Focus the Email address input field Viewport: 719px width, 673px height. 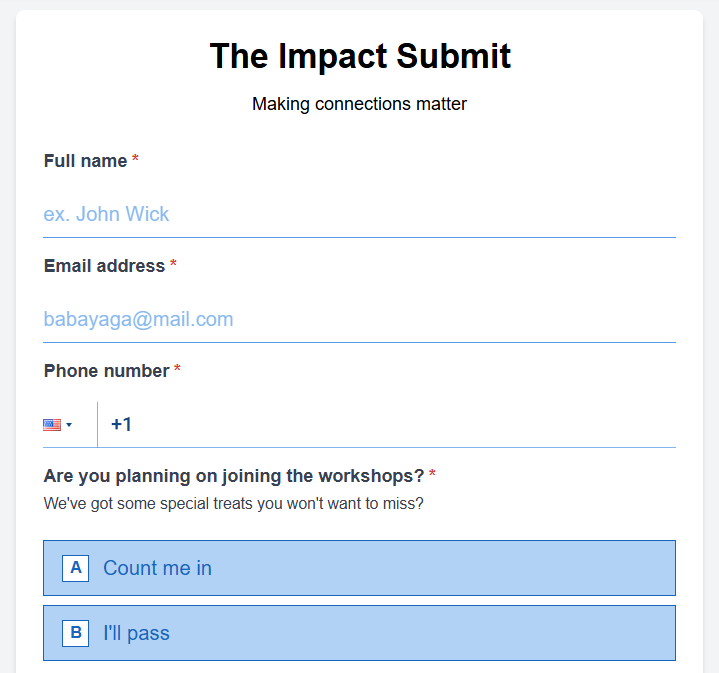[x=359, y=319]
